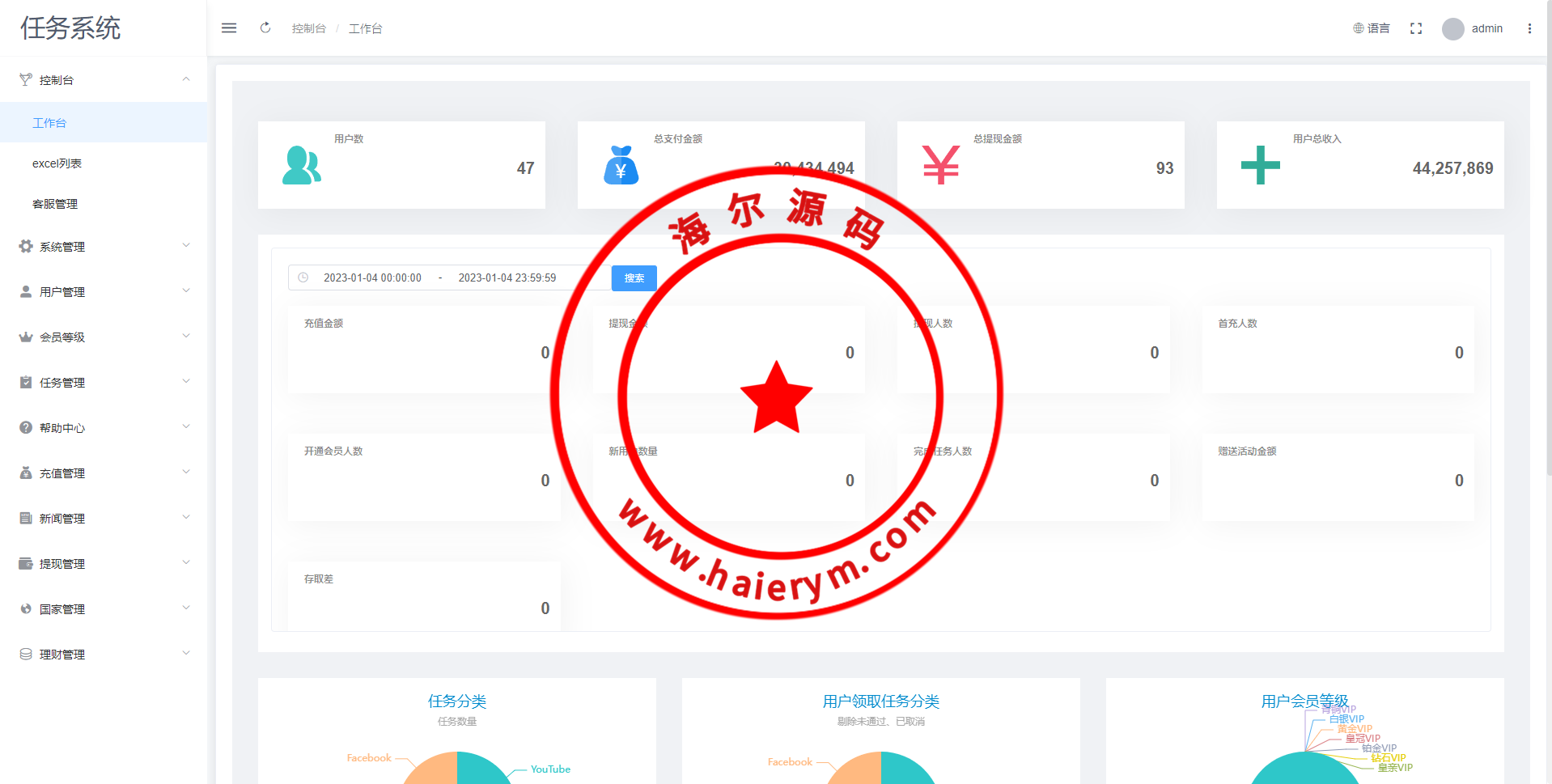Expand the 用户管理 menu

tap(104, 292)
